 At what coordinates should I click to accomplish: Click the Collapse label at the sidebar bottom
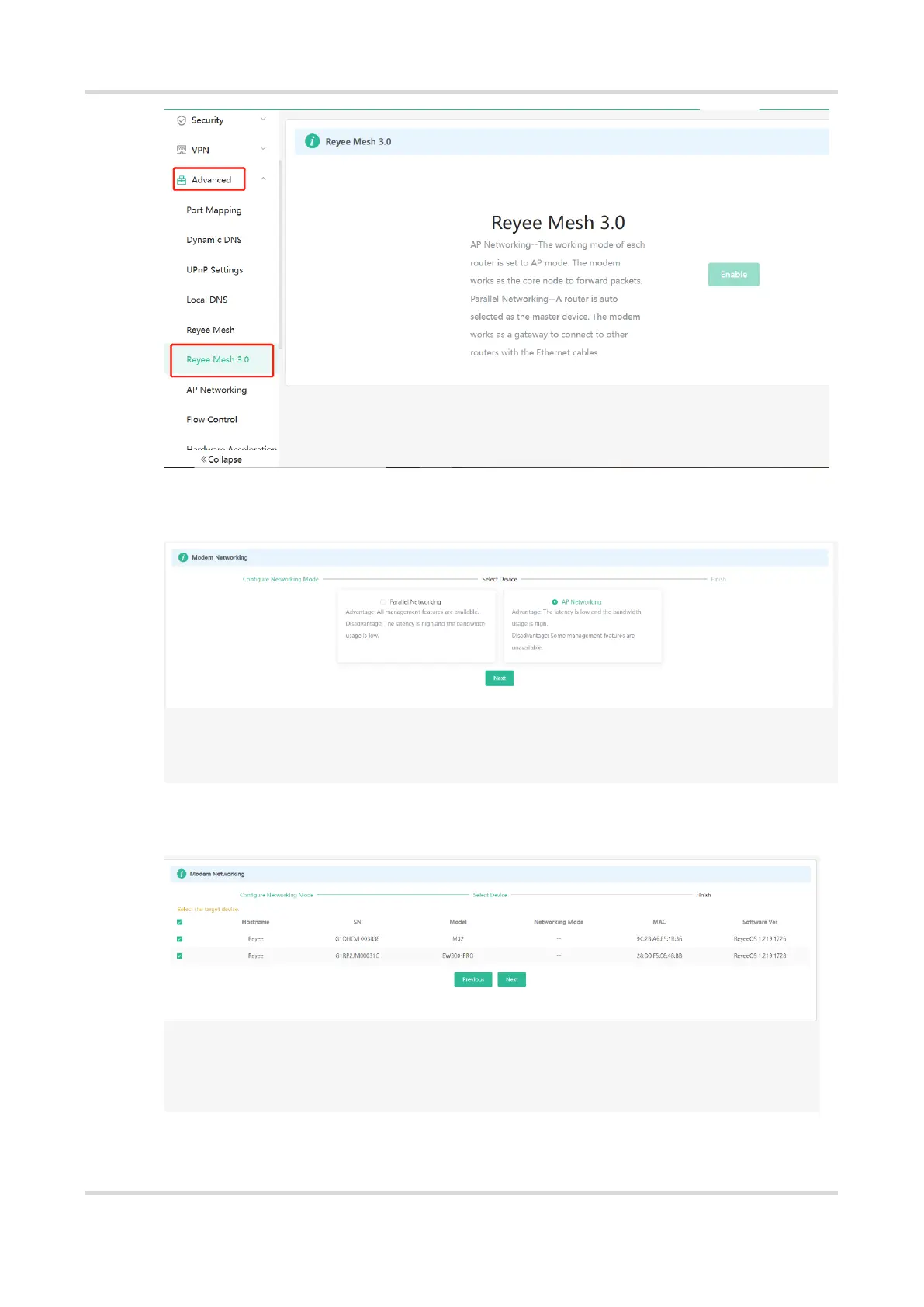coord(225,459)
